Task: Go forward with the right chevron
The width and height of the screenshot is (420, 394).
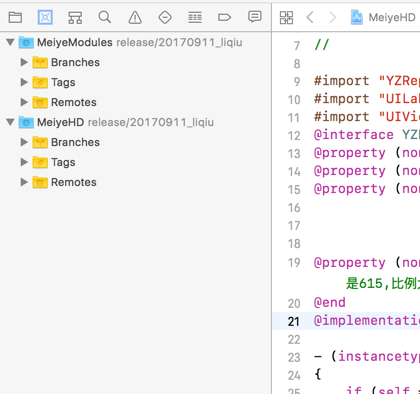Action: pos(332,17)
